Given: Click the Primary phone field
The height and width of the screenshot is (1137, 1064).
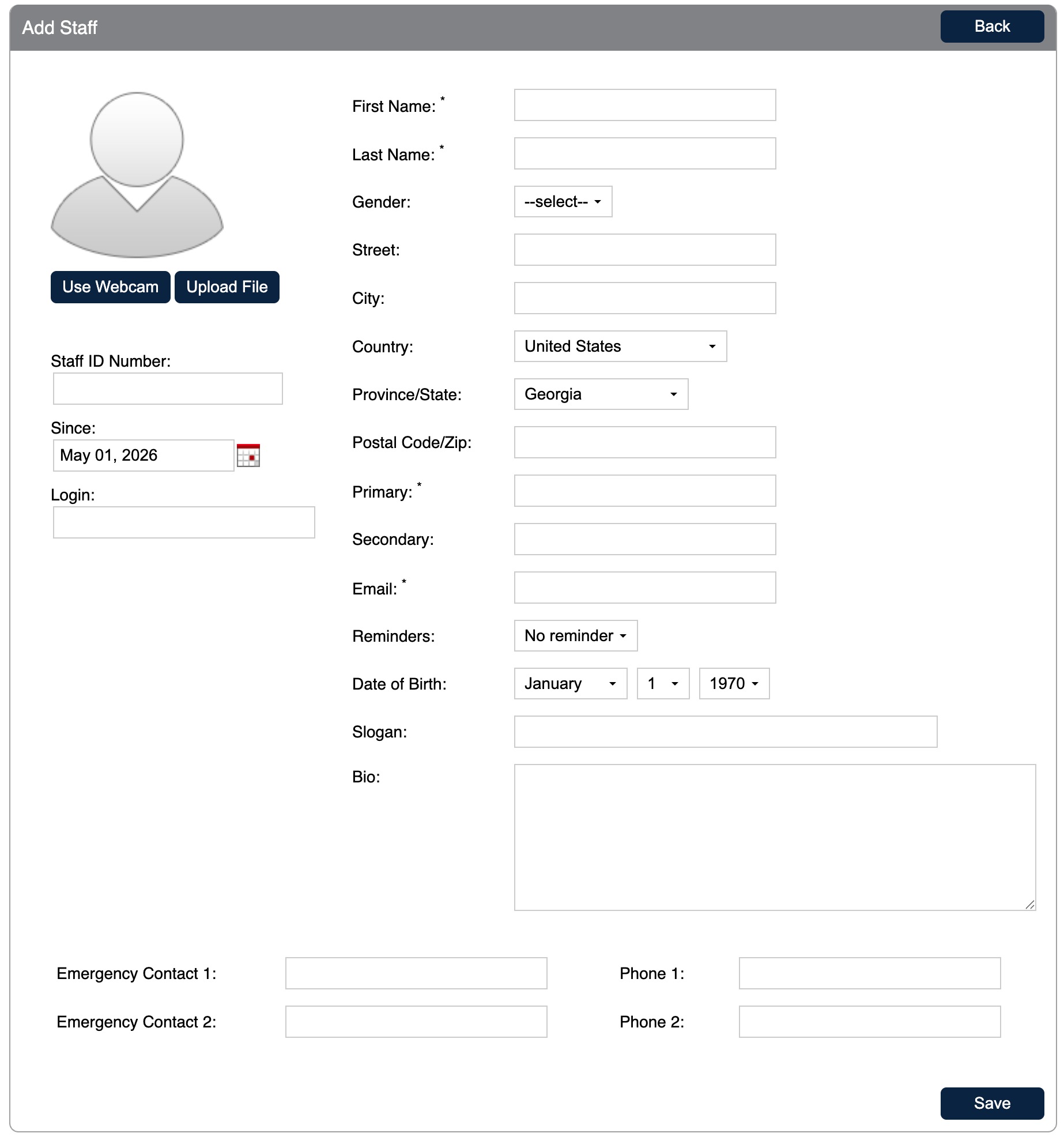Looking at the screenshot, I should click(x=645, y=491).
